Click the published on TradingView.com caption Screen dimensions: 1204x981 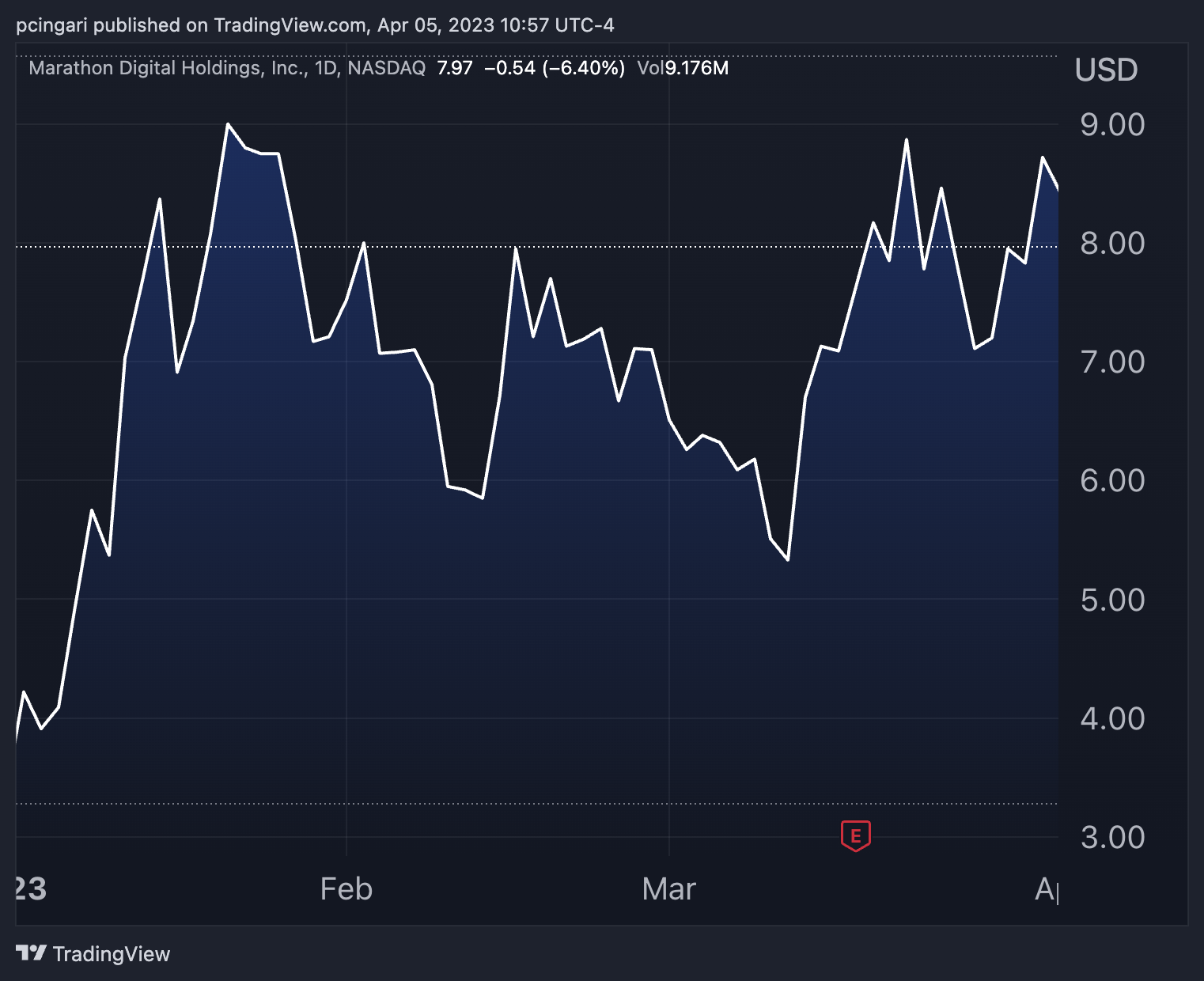315,25
